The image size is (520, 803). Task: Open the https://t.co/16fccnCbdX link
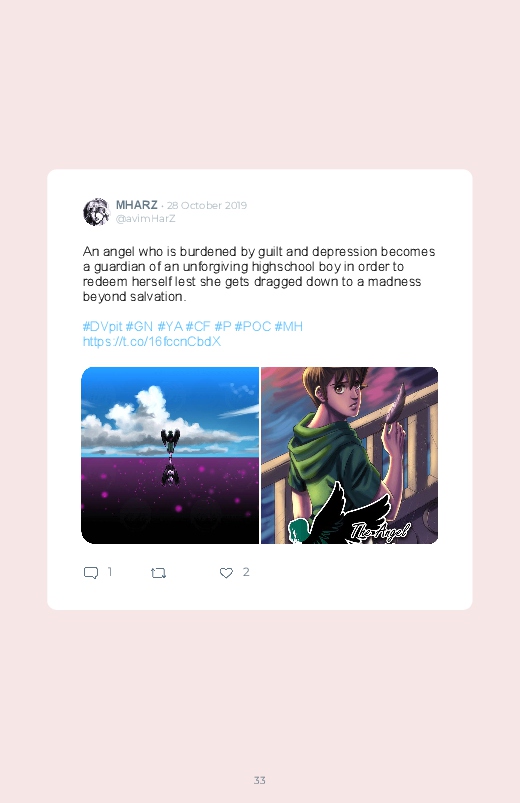152,342
